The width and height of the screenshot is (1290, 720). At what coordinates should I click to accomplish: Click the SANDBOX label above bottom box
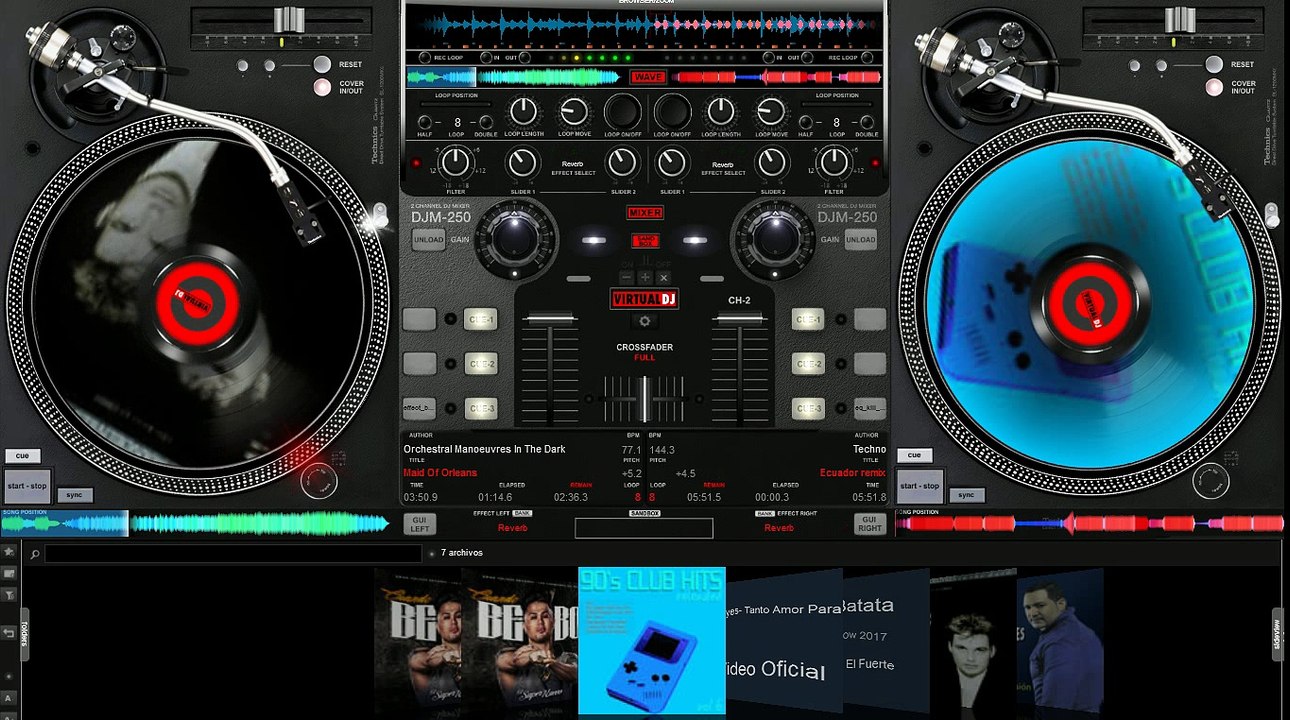645,513
